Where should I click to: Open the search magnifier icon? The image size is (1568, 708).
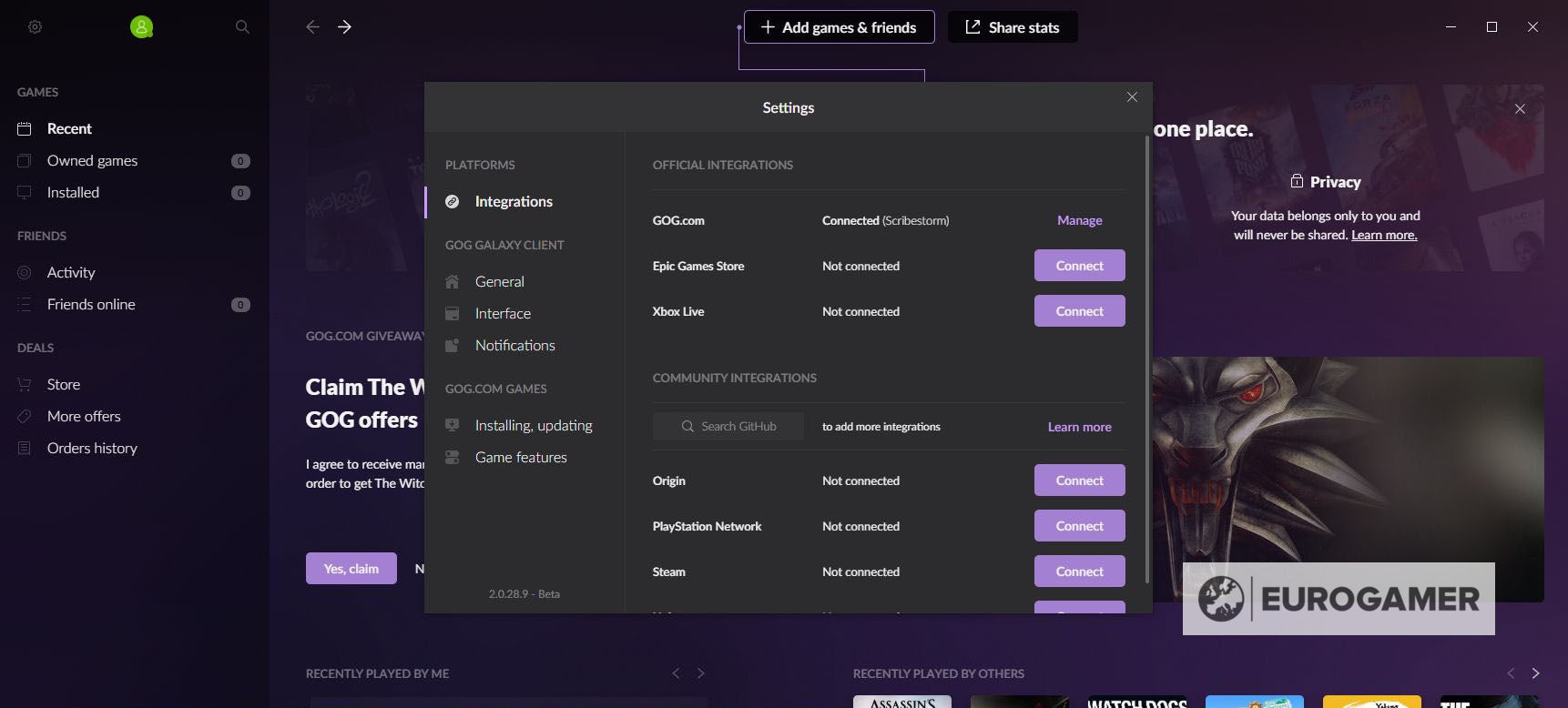click(x=242, y=27)
